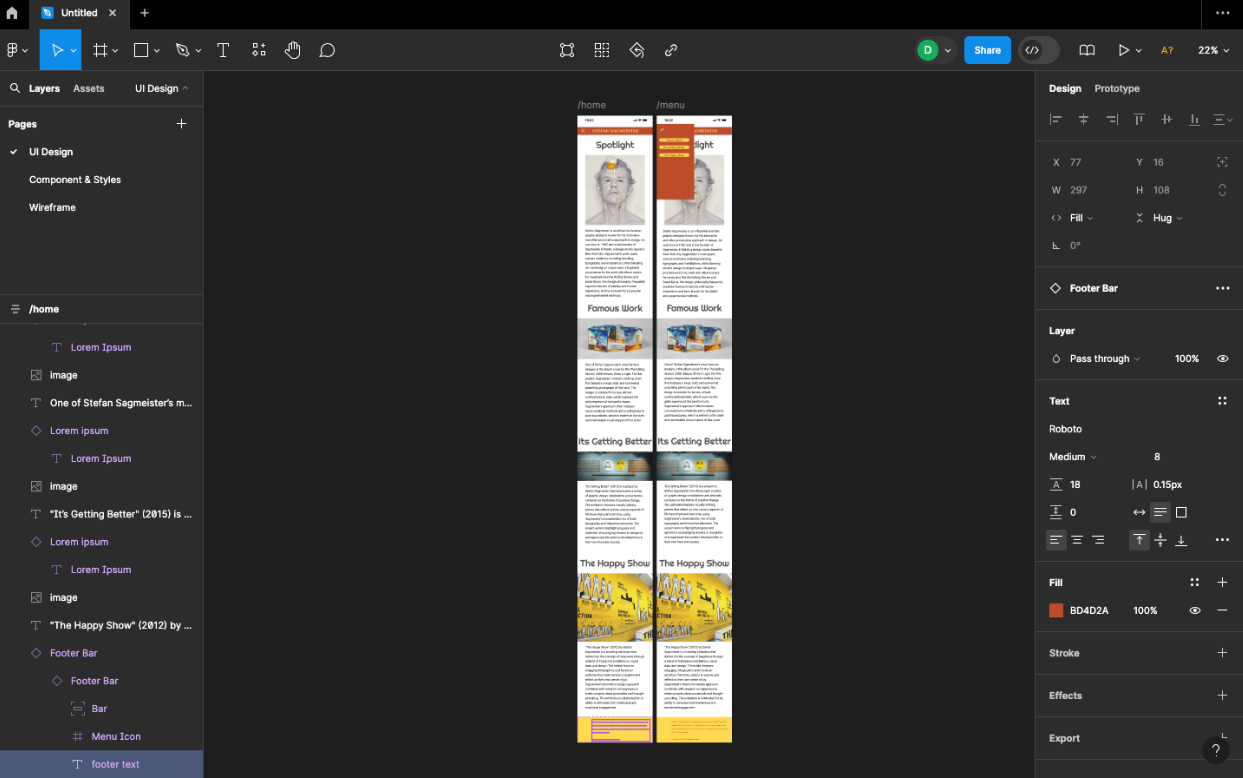The width and height of the screenshot is (1243, 778).
Task: Open the Figma home icon
Action: pyautogui.click(x=12, y=13)
